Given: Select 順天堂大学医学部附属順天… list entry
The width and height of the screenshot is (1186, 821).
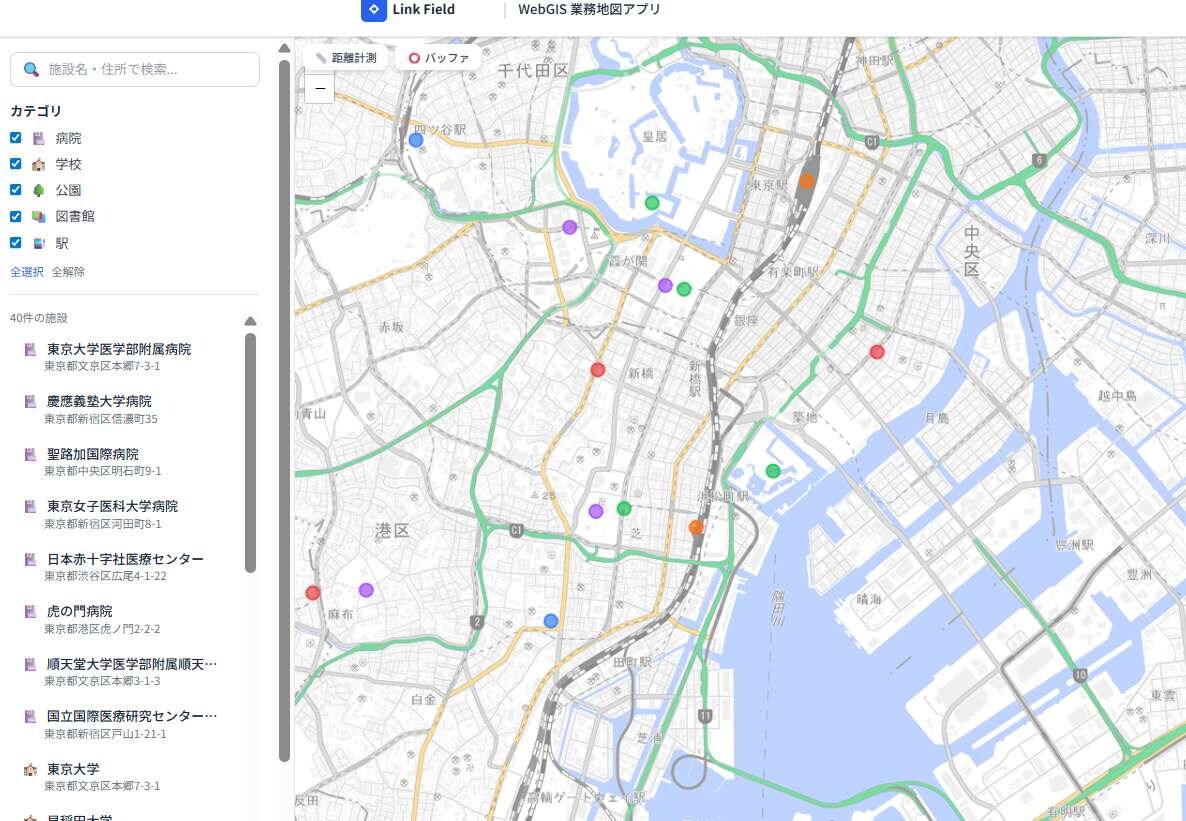Looking at the screenshot, I should click(129, 671).
